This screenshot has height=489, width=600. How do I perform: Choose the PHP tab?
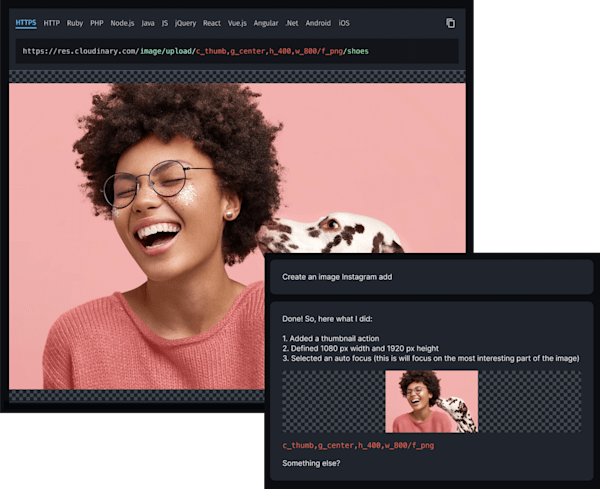(97, 22)
